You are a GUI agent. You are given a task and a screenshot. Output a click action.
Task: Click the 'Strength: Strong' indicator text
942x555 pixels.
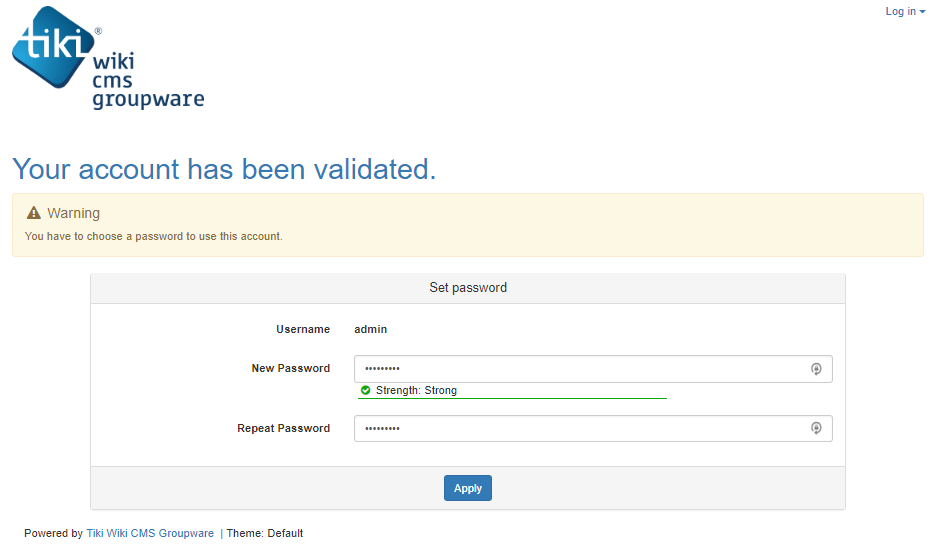pyautogui.click(x=416, y=391)
